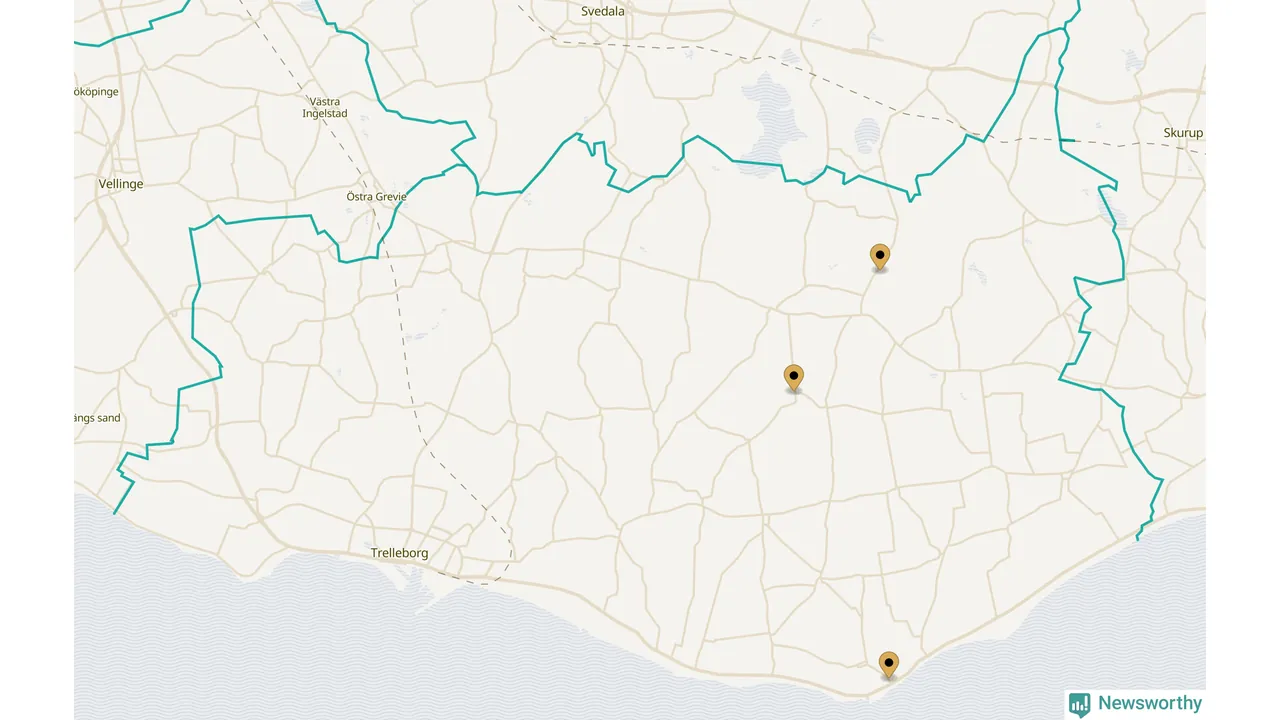Click the Newsworthy chart logo icon

(1079, 704)
